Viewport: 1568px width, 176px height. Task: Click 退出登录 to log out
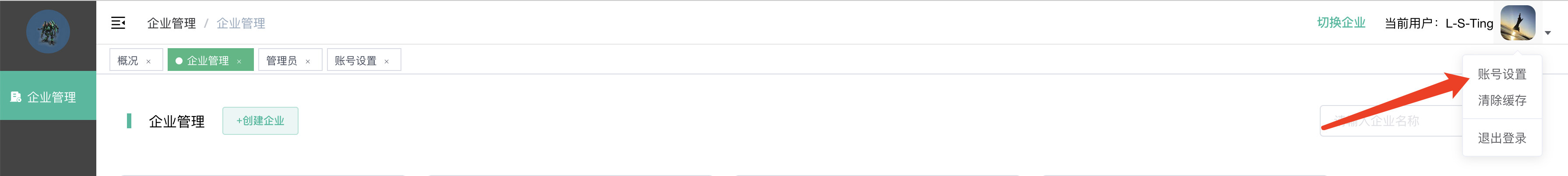click(1501, 138)
